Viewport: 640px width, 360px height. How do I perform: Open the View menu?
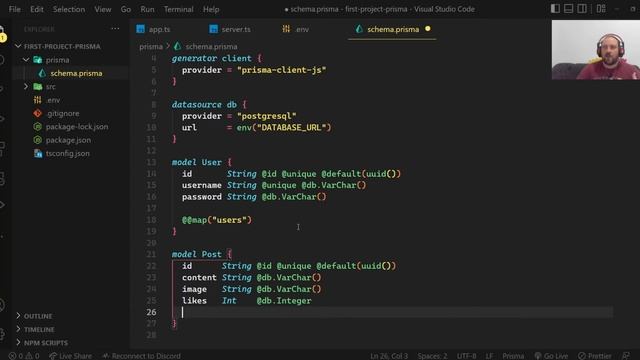tap(102, 9)
